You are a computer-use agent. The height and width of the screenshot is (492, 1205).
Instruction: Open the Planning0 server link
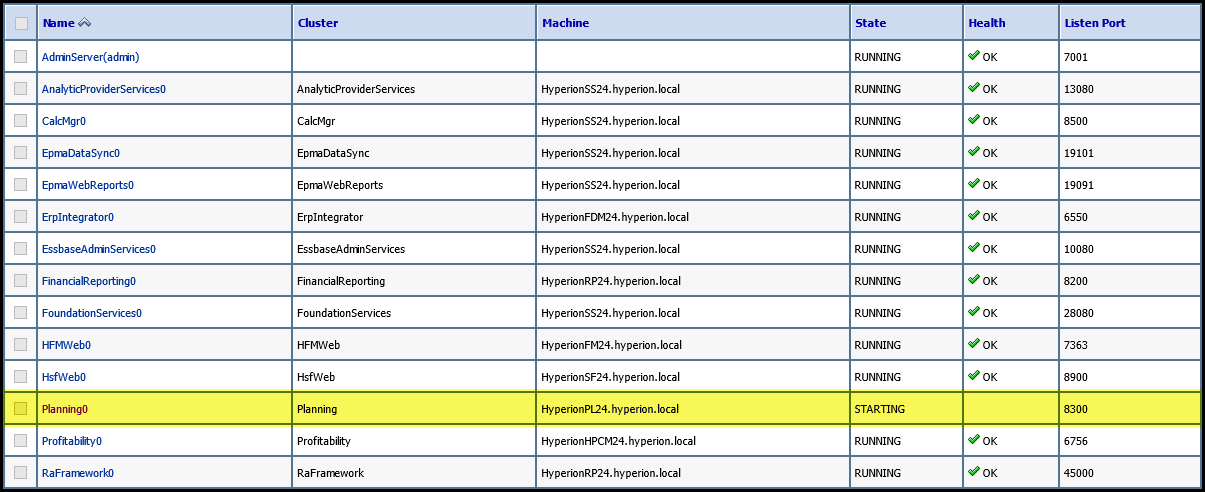65,409
